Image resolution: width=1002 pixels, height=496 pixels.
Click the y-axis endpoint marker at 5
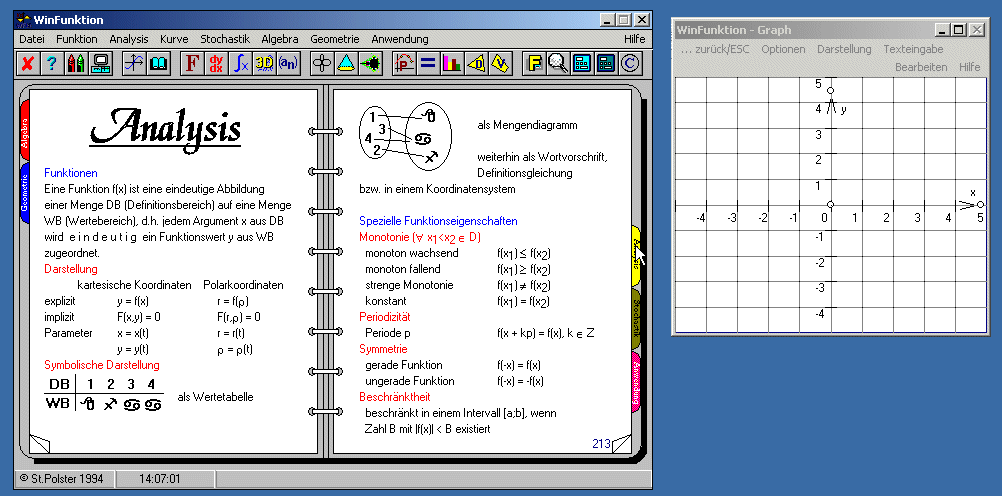[x=830, y=91]
